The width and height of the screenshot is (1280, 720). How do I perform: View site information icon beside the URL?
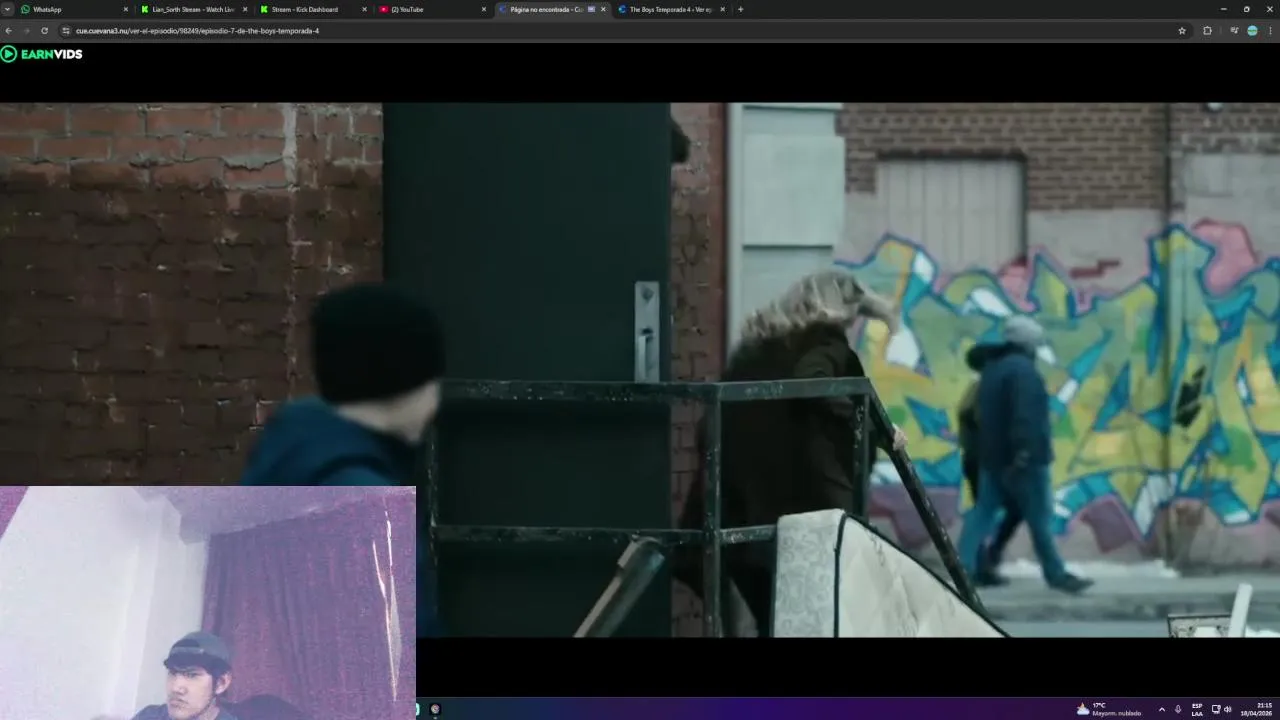65,31
